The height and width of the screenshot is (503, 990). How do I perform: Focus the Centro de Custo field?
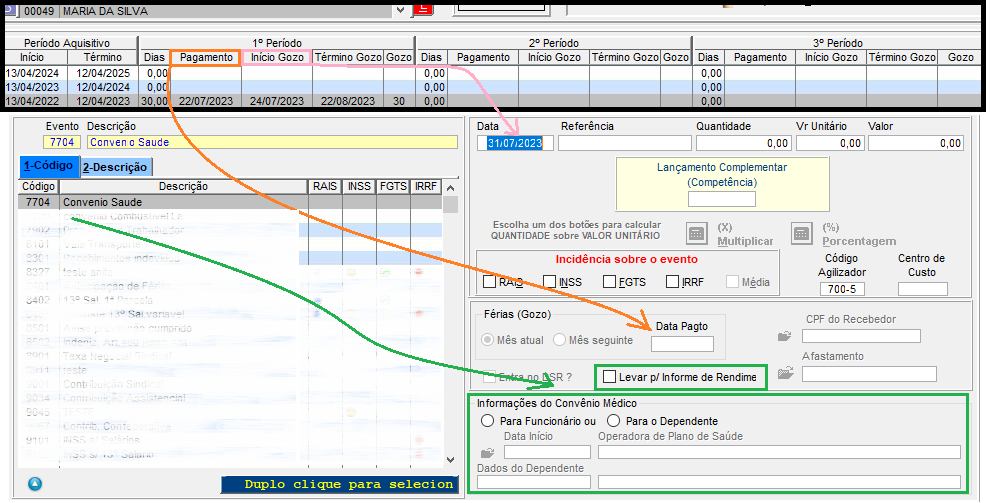(x=922, y=289)
